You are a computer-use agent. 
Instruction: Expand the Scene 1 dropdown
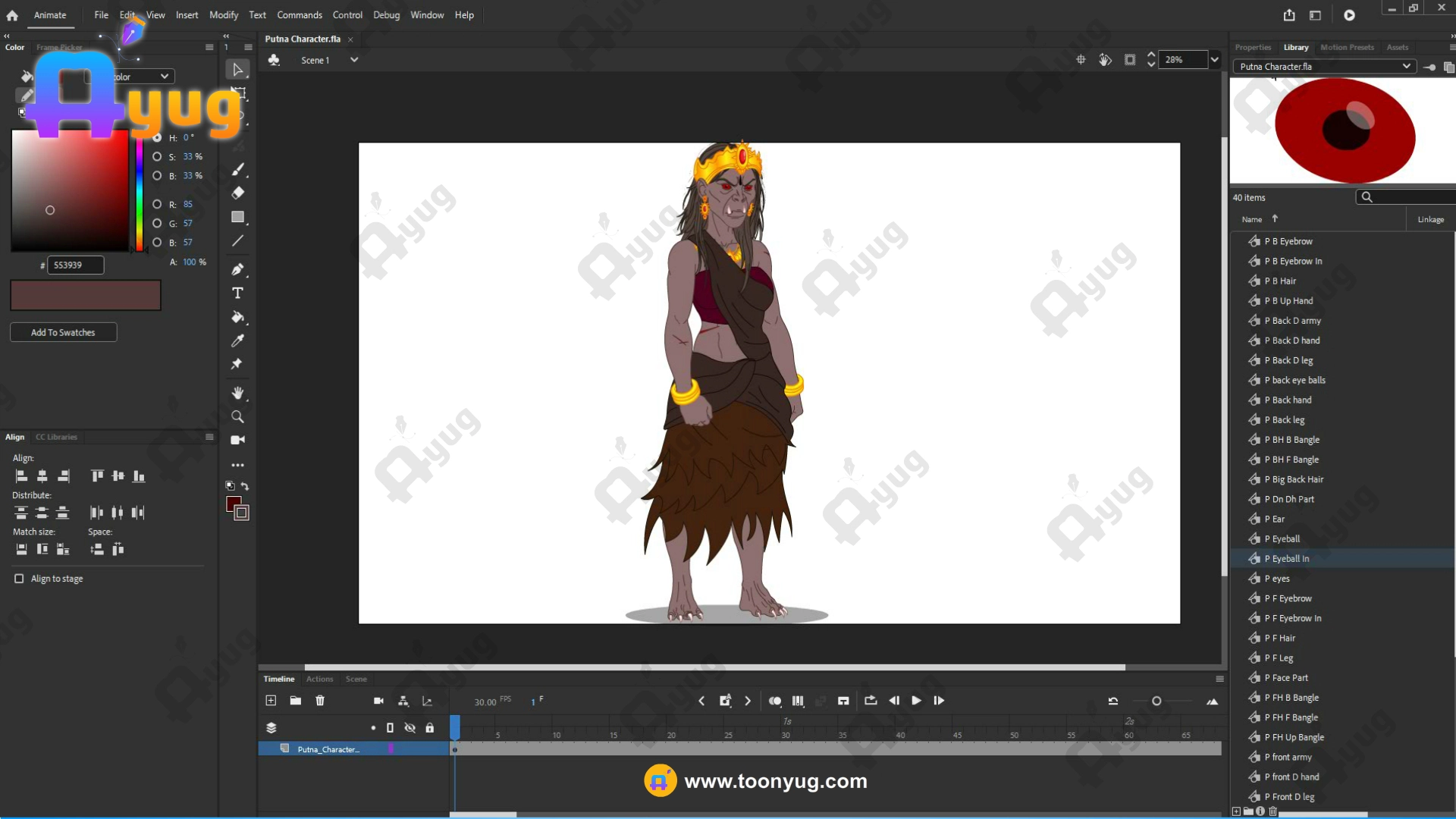[354, 60]
